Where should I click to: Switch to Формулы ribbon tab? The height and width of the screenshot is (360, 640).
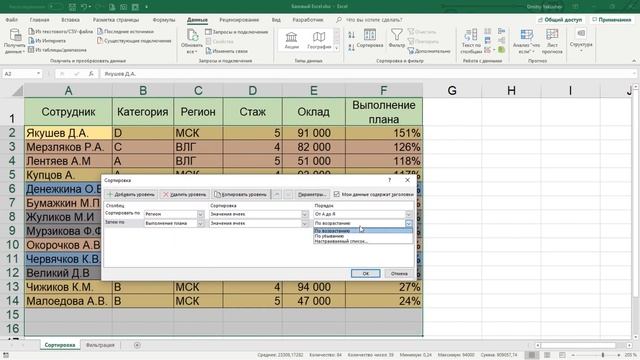[164, 20]
